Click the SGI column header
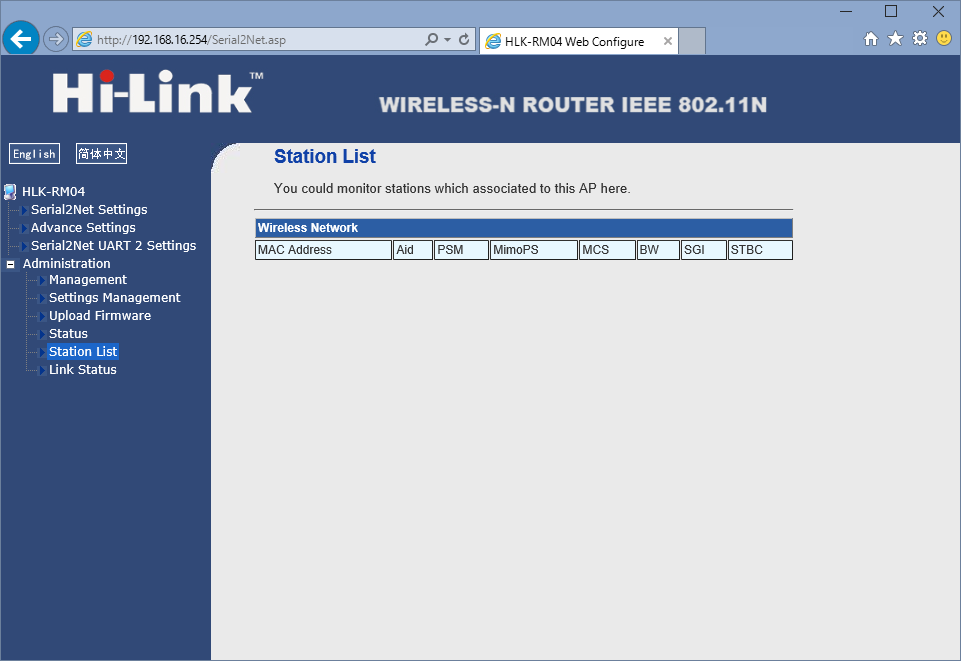The image size is (961, 661). point(704,250)
